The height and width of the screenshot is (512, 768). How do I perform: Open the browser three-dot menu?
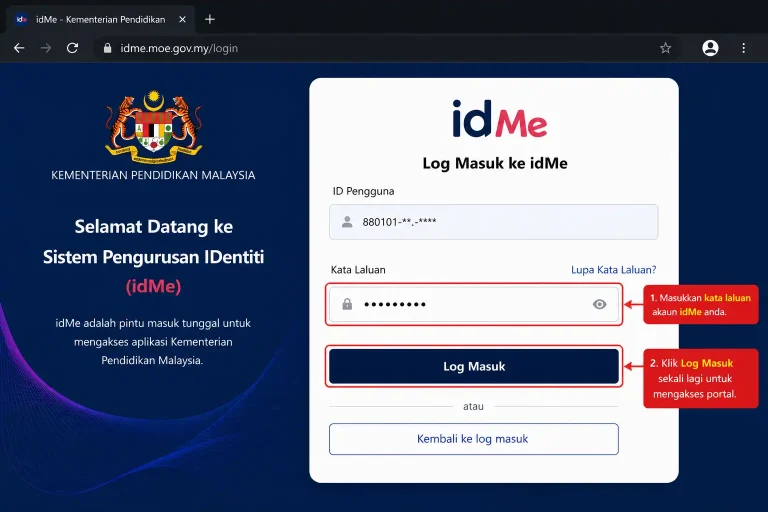[744, 48]
